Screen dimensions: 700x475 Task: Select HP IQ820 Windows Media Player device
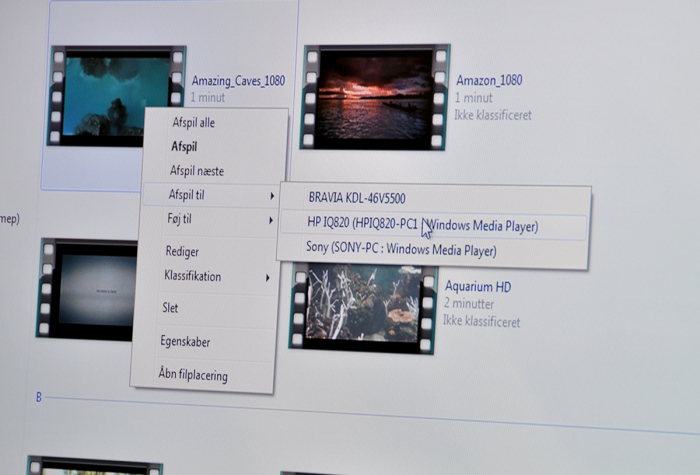pos(433,225)
